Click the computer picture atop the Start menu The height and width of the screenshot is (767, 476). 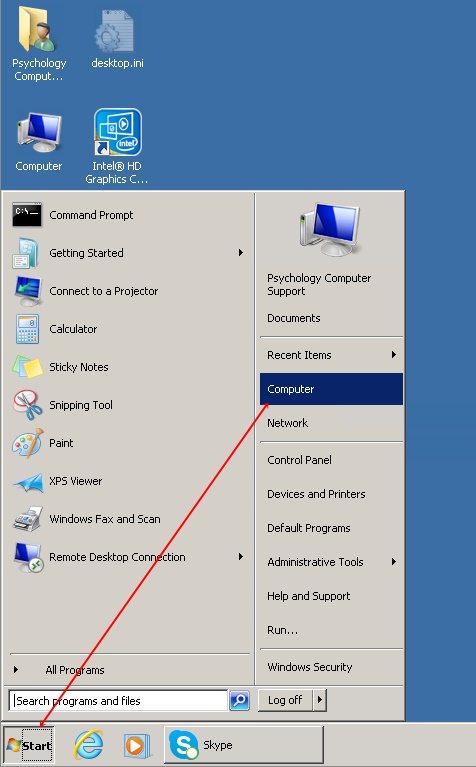331,229
